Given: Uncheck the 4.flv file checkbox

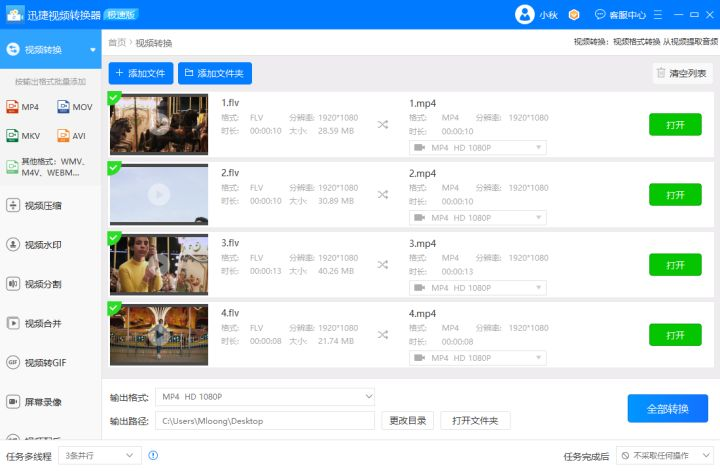Looking at the screenshot, I should click(x=114, y=308).
